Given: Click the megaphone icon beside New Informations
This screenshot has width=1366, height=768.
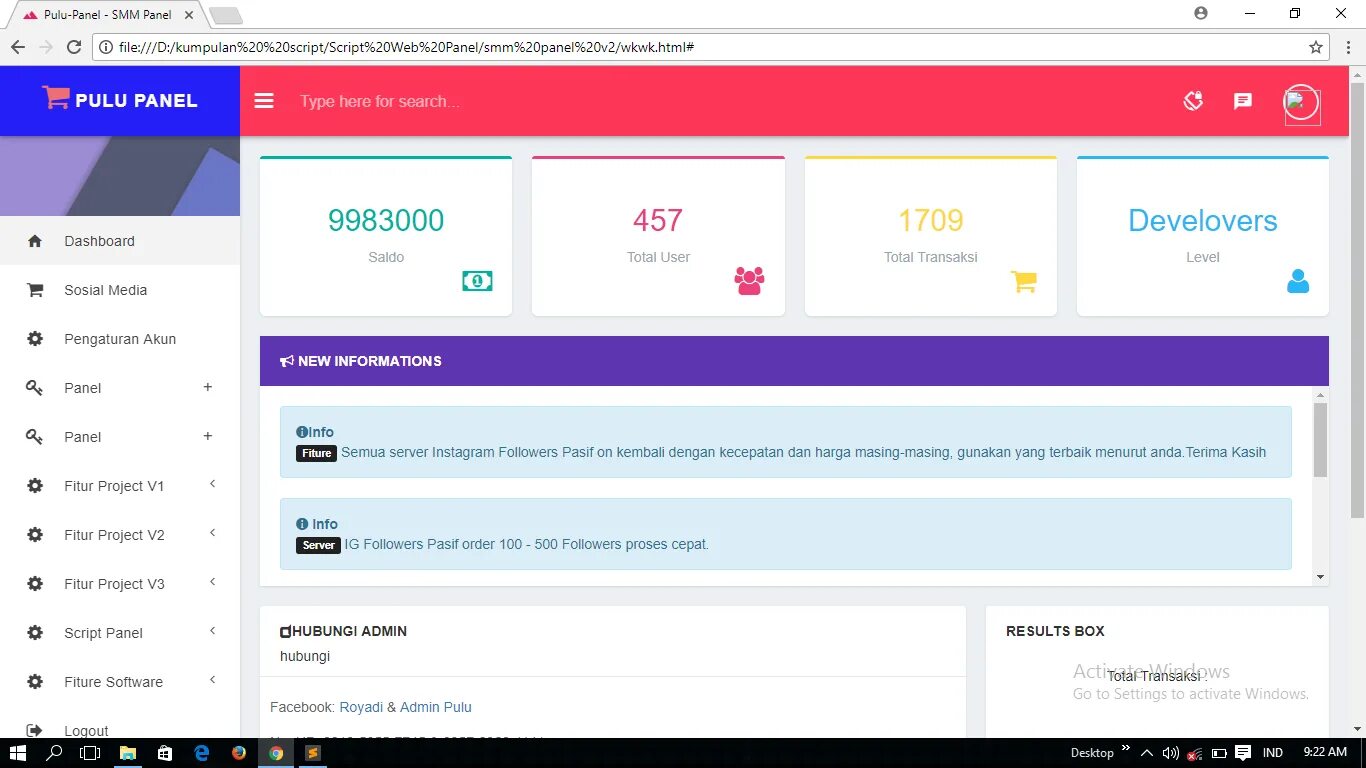Looking at the screenshot, I should pyautogui.click(x=287, y=361).
